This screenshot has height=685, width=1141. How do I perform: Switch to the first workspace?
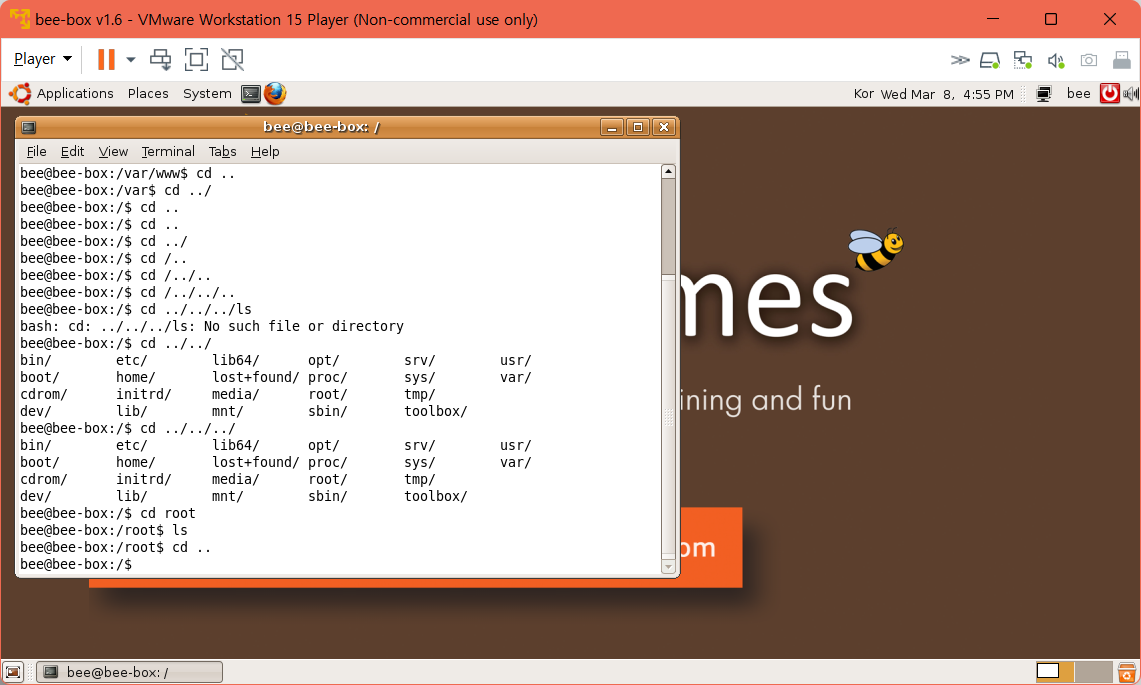coord(1054,671)
